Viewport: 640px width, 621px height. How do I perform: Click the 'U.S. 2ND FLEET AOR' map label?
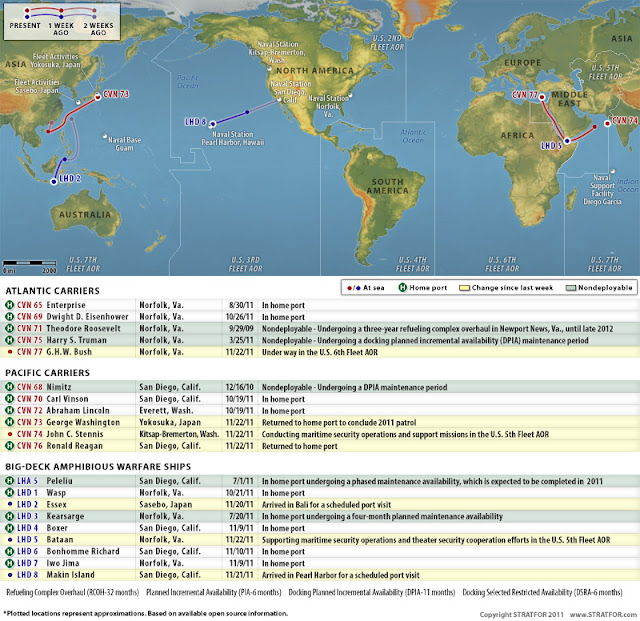[387, 42]
